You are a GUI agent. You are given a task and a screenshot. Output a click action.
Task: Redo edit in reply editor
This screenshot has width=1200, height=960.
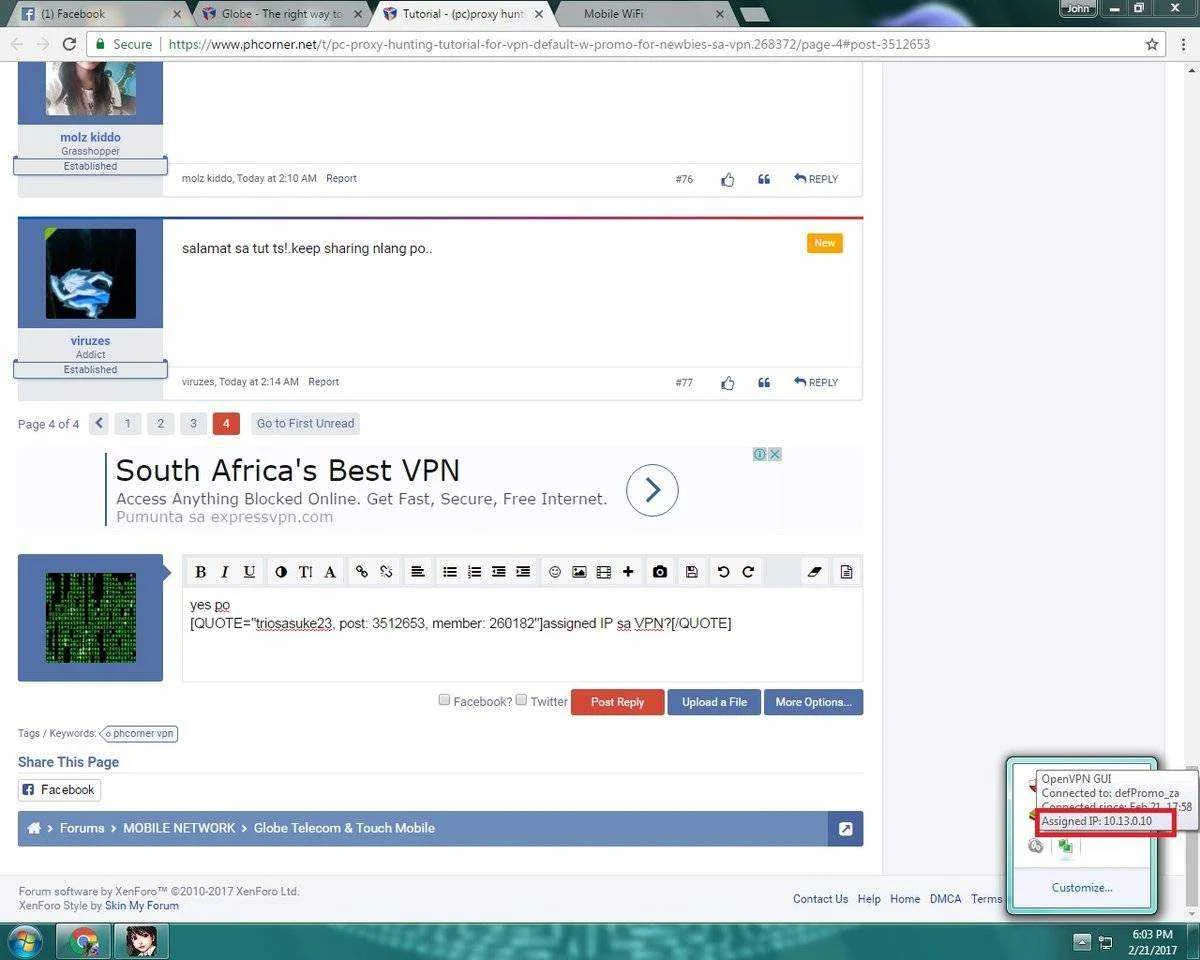[747, 572]
